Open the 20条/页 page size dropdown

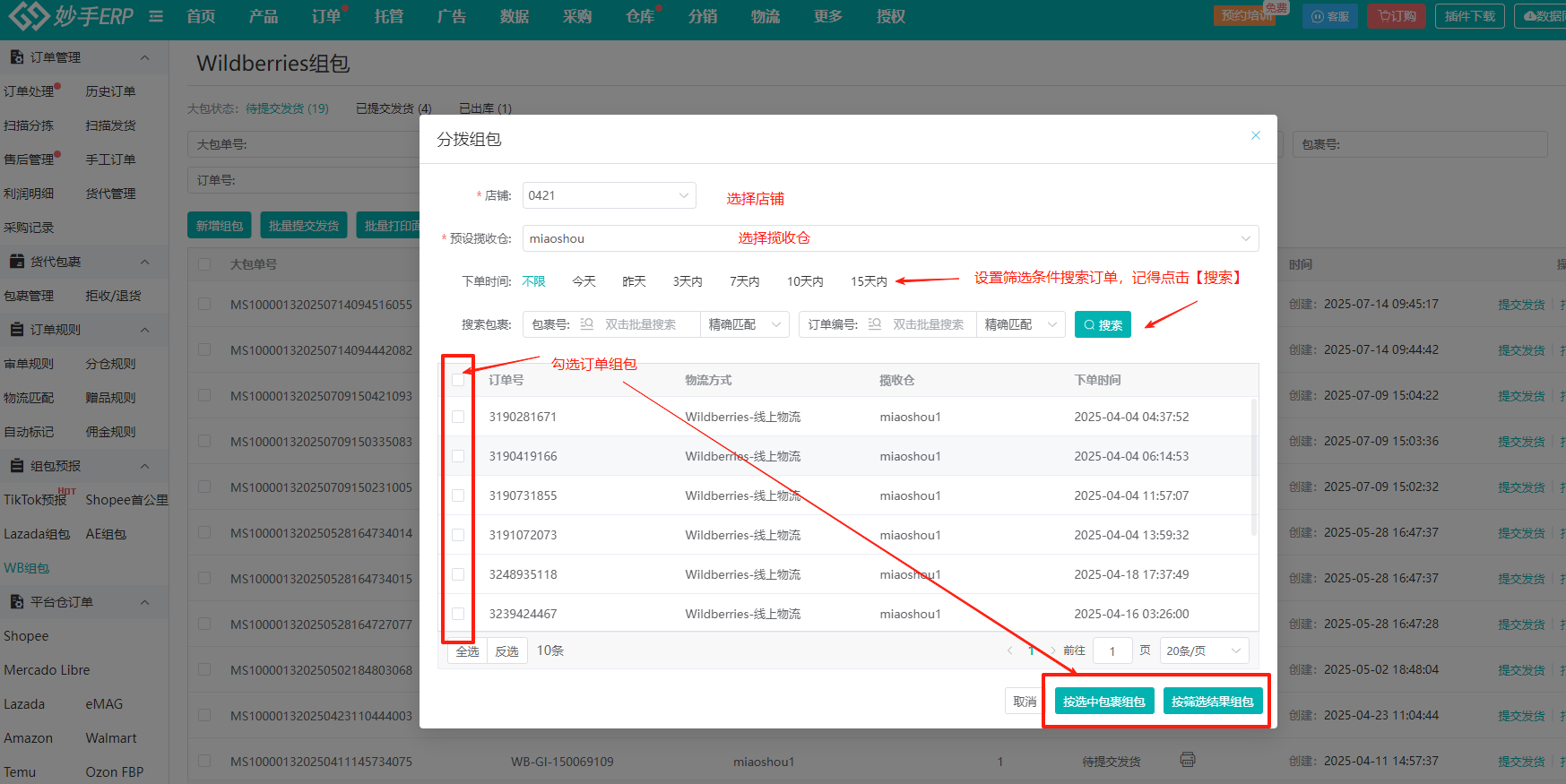(1204, 650)
